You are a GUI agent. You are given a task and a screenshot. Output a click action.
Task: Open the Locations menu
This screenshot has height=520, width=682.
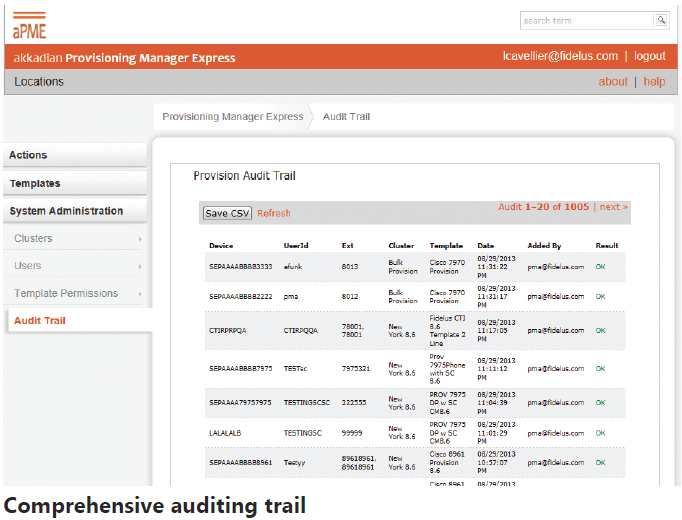[40, 82]
